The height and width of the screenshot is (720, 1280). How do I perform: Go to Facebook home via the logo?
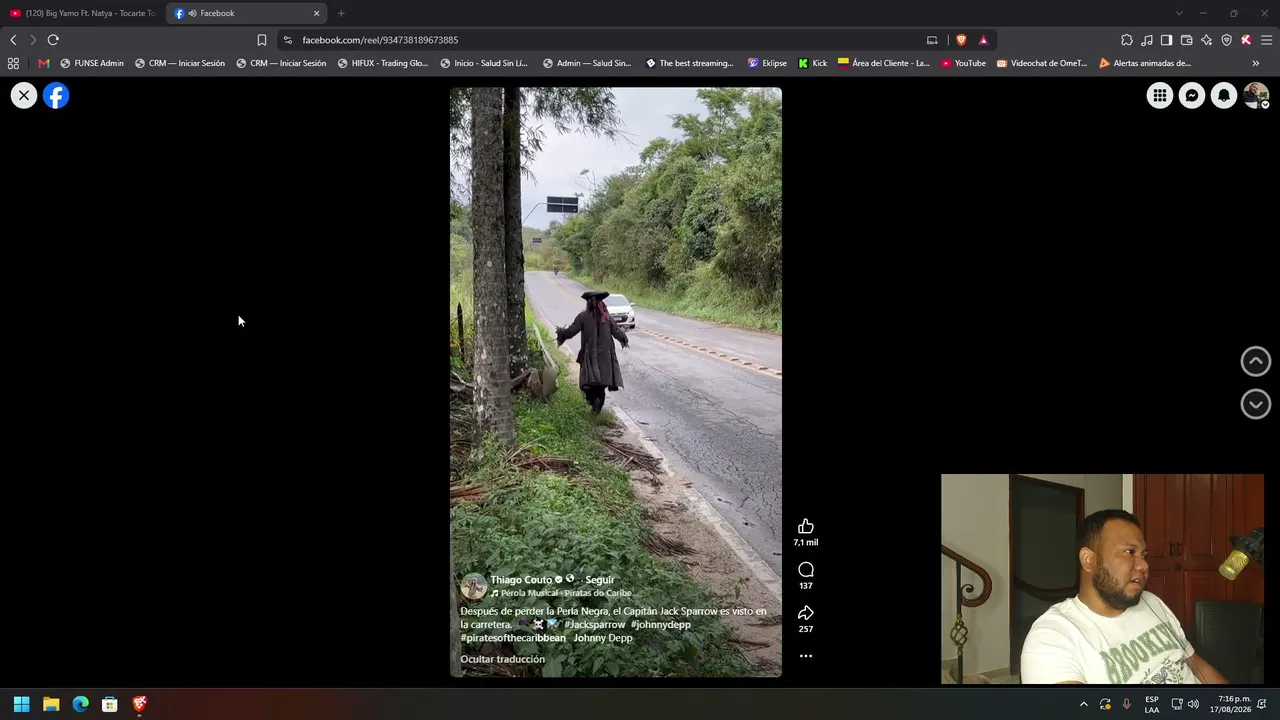coord(56,95)
